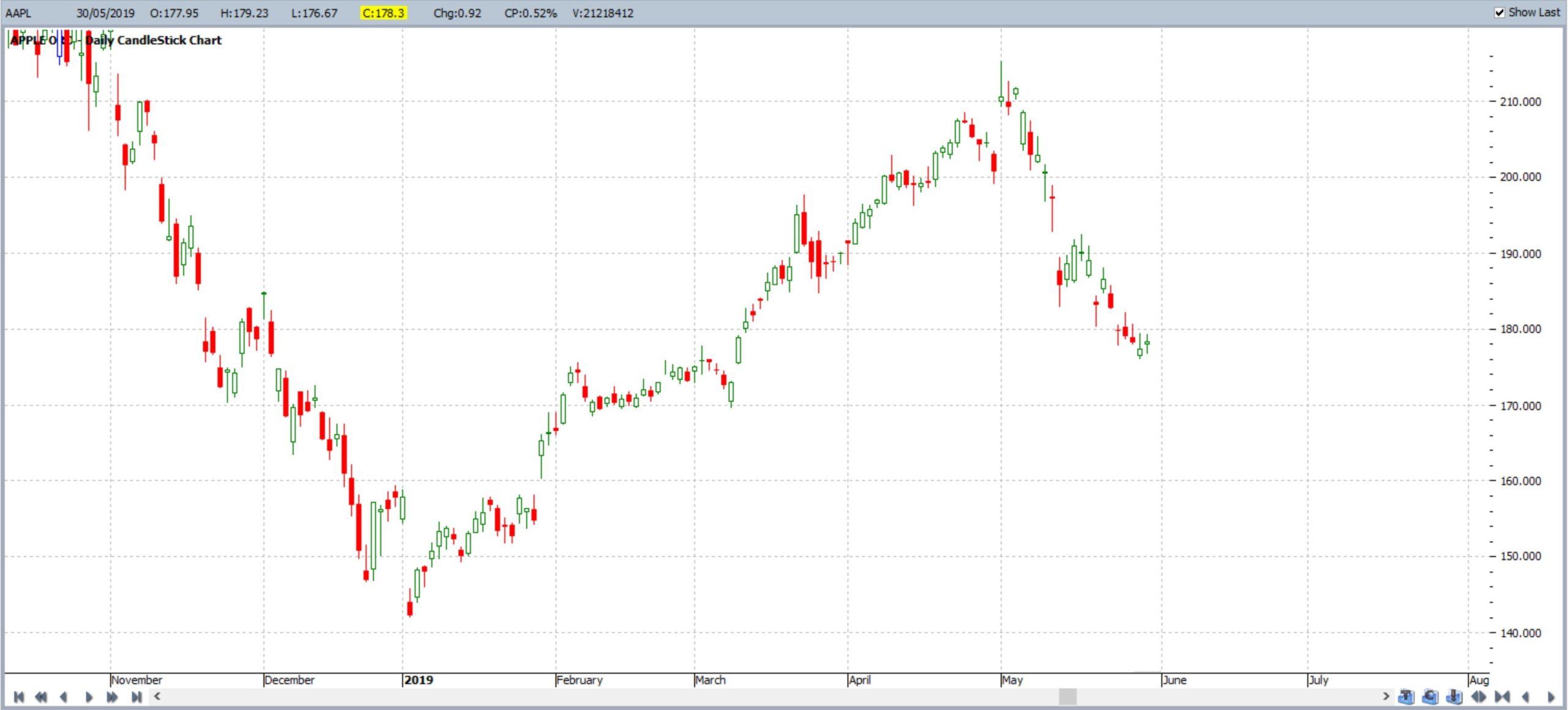The width and height of the screenshot is (1568, 710).
Task: Jump to the last bar of the chart
Action: click(x=137, y=697)
